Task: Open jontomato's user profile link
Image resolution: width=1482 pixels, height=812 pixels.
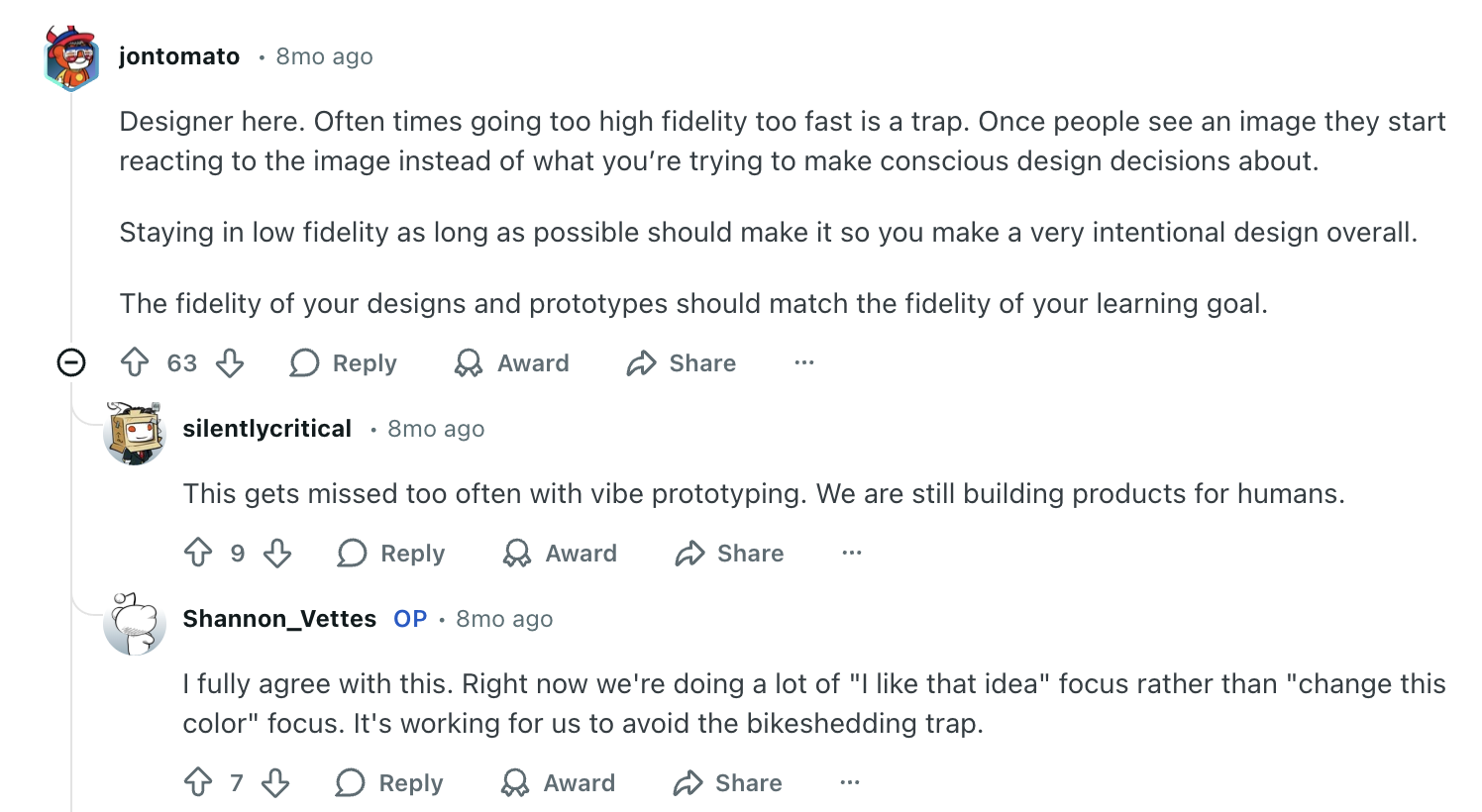Action: pos(179,56)
